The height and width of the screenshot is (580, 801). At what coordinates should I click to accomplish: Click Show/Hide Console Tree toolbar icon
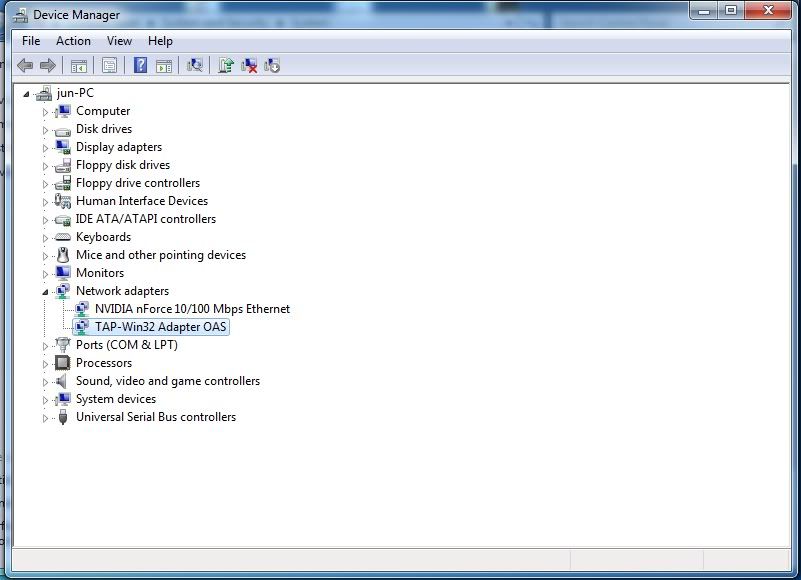point(78,66)
